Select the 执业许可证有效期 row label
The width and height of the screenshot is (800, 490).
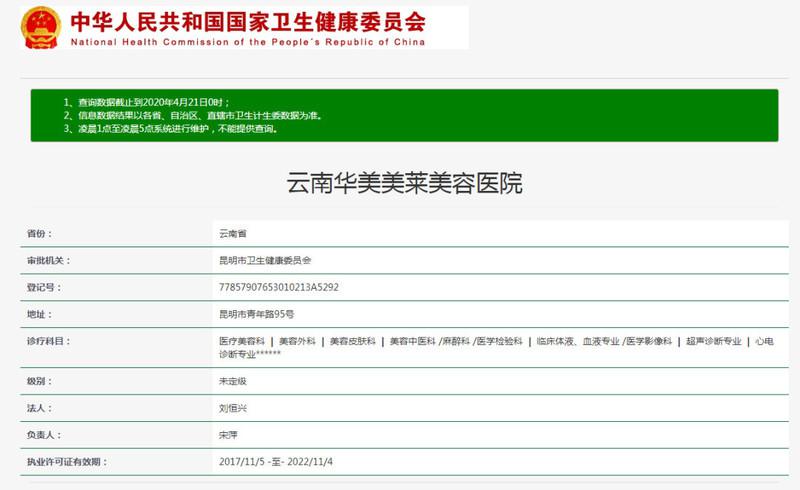coord(66,462)
